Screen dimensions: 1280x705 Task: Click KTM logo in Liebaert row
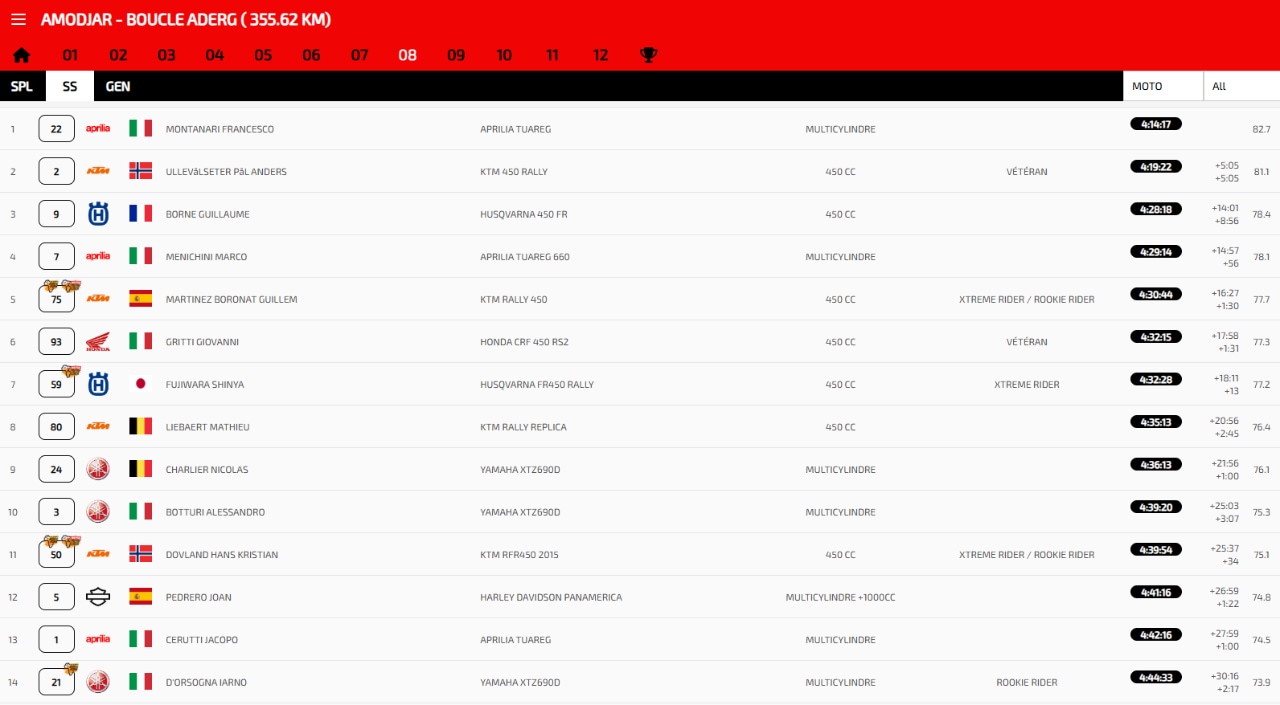[98, 427]
